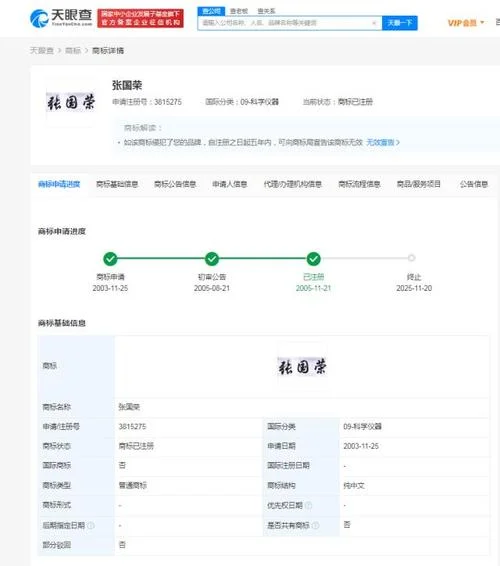
Task: Clear search box with the x icon
Action: tap(374, 23)
